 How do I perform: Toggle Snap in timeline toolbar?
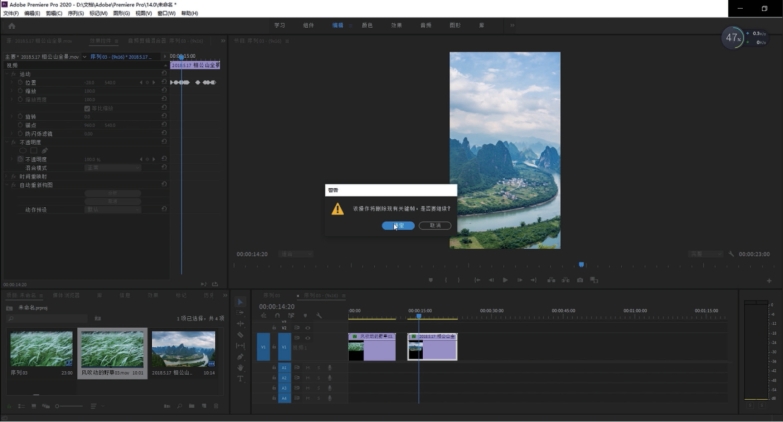point(278,316)
